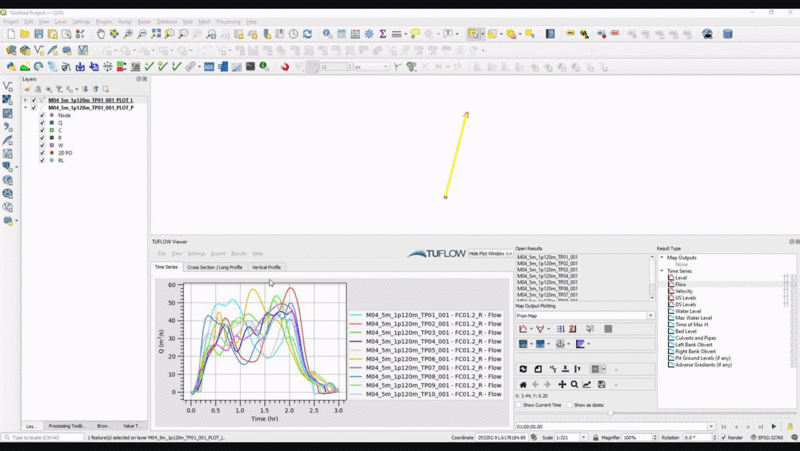
Task: Enable the Show as dates checkbox
Action: [569, 405]
